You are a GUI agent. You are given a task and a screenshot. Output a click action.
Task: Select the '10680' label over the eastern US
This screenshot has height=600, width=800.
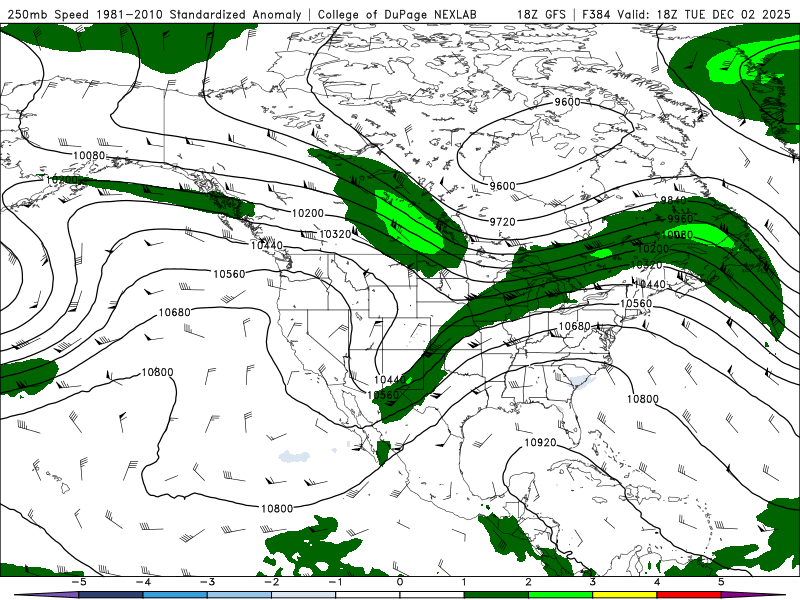(574, 326)
